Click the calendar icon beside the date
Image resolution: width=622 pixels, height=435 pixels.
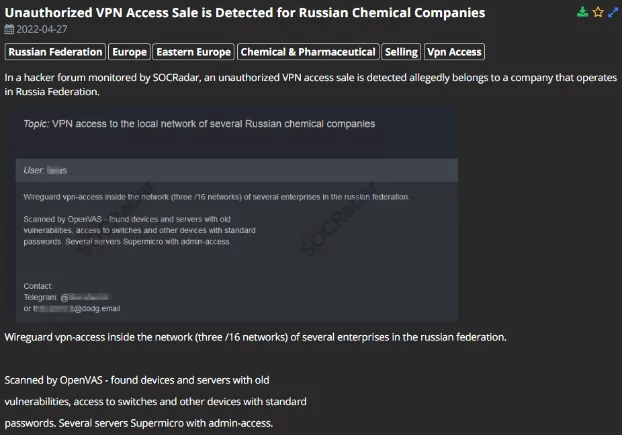9,29
